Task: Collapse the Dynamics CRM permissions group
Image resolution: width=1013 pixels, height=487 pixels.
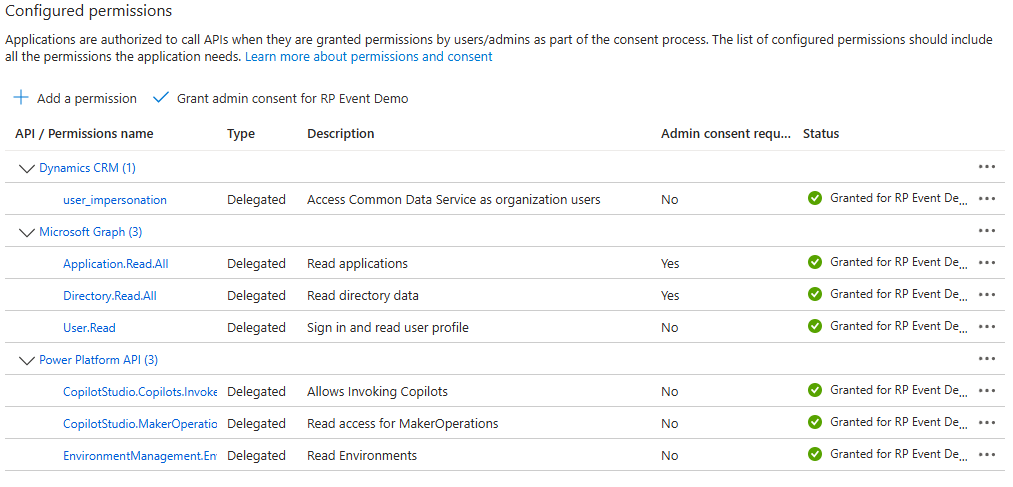Action: [26, 168]
